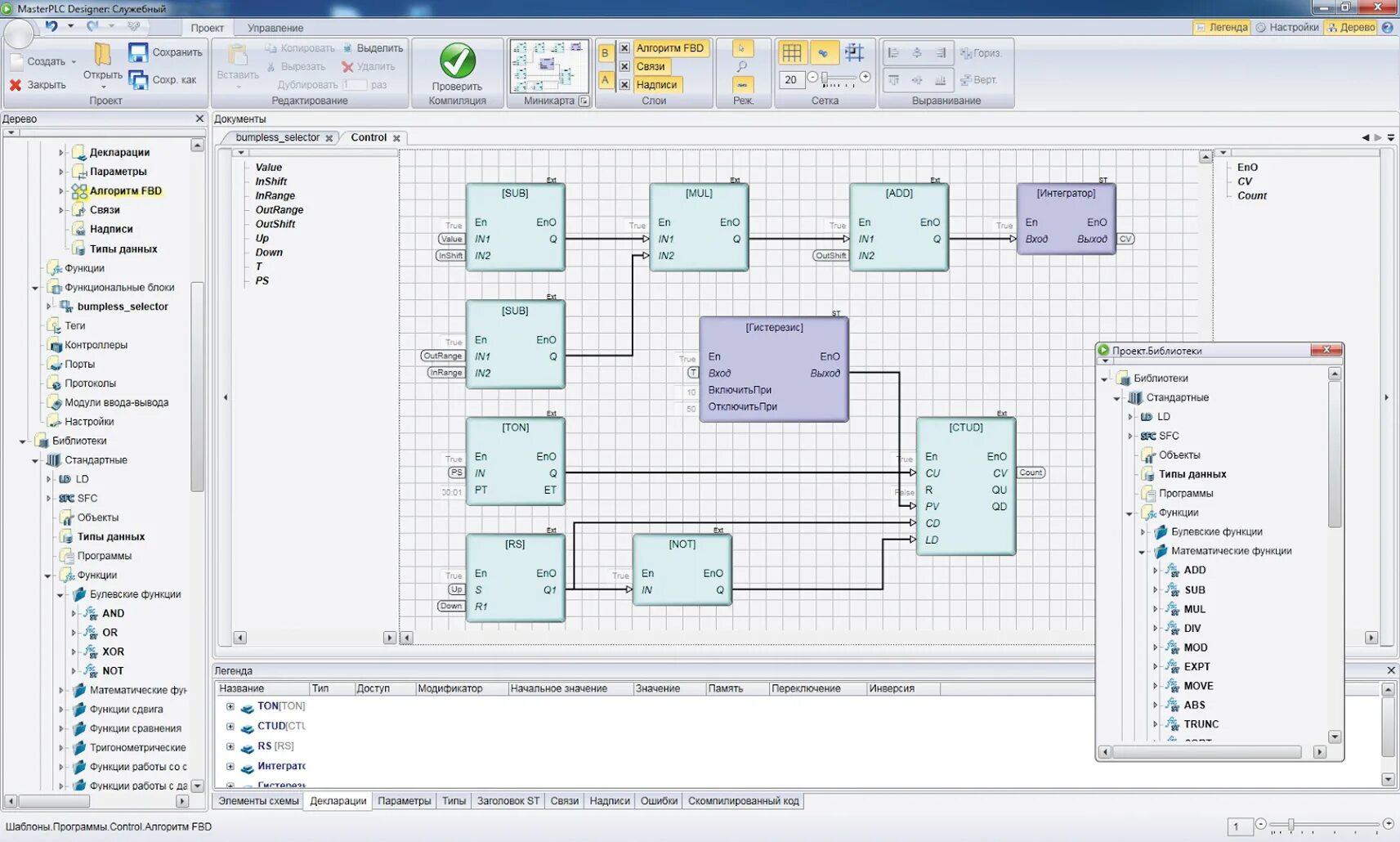This screenshot has width=1400, height=842.
Task: Click bottom zoom-in plus button in status bar
Action: tap(1388, 824)
